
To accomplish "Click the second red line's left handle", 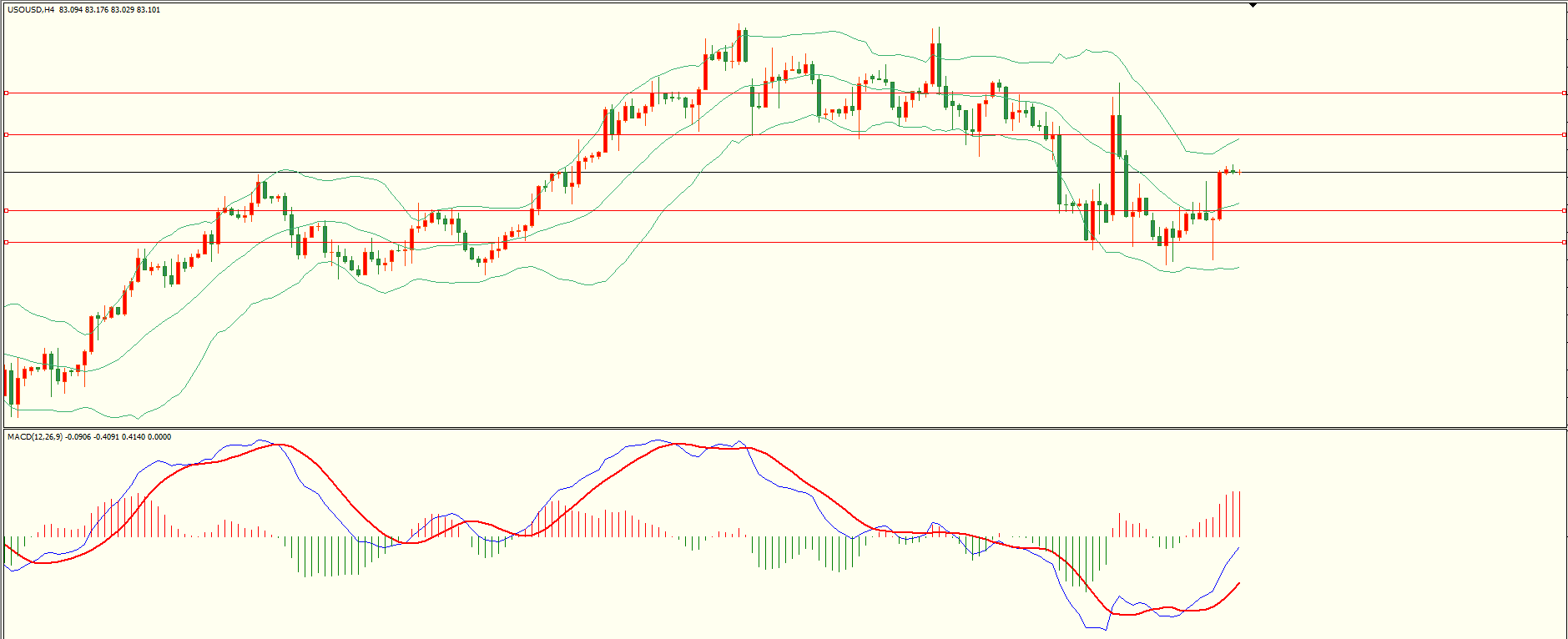I will 7,134.
